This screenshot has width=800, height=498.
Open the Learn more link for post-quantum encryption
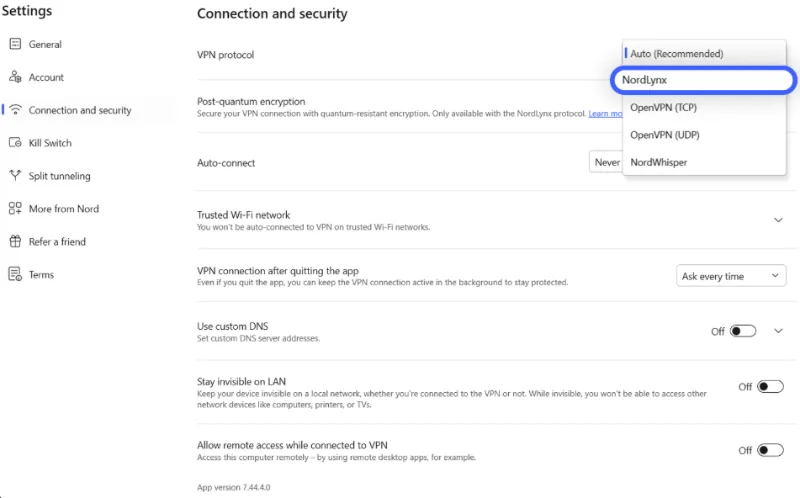coord(605,114)
